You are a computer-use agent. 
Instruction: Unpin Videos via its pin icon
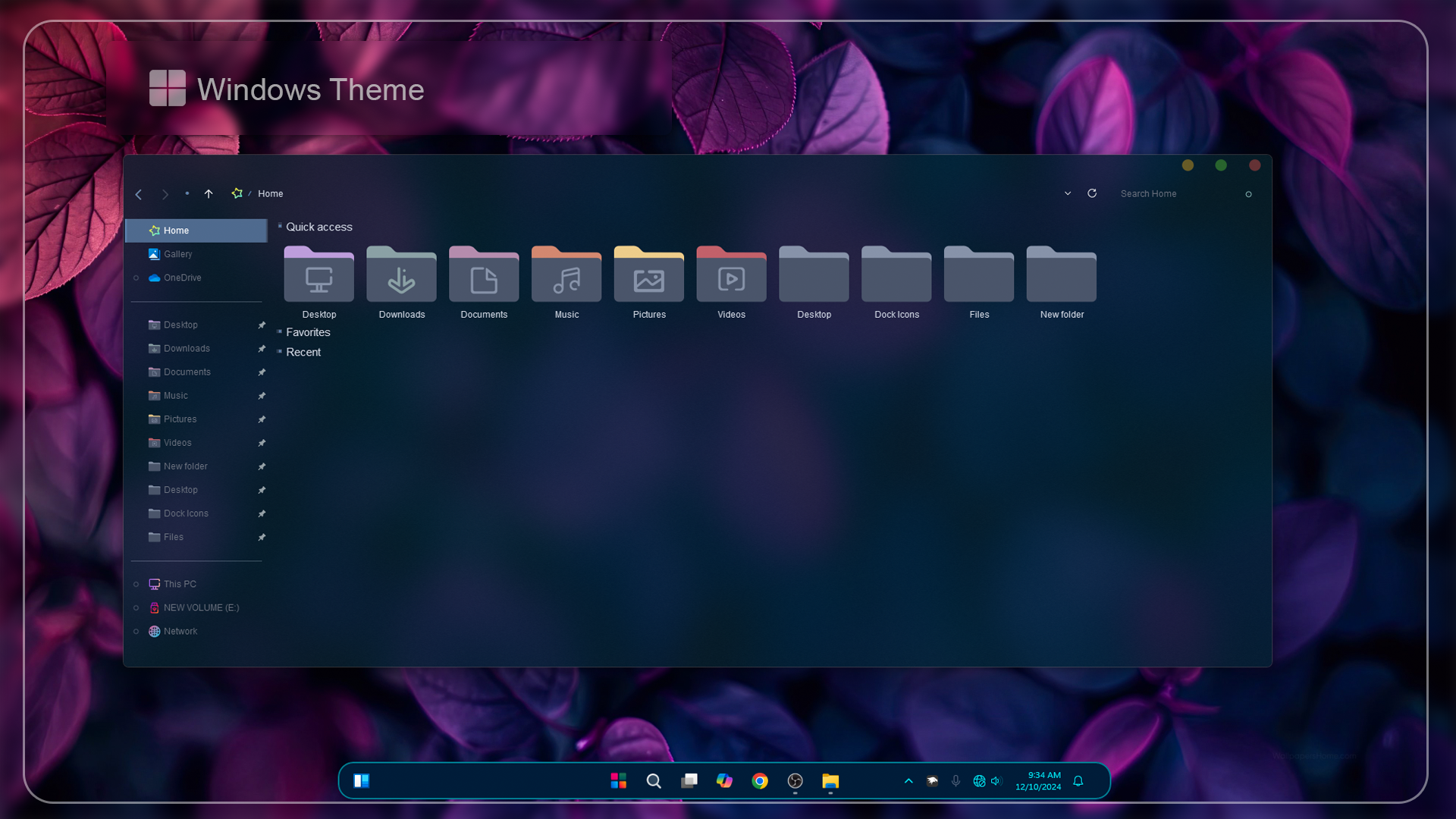(x=262, y=442)
